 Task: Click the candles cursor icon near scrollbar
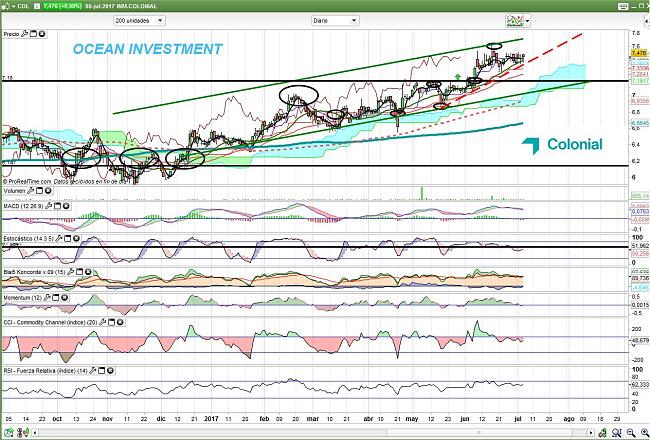click(x=24, y=432)
